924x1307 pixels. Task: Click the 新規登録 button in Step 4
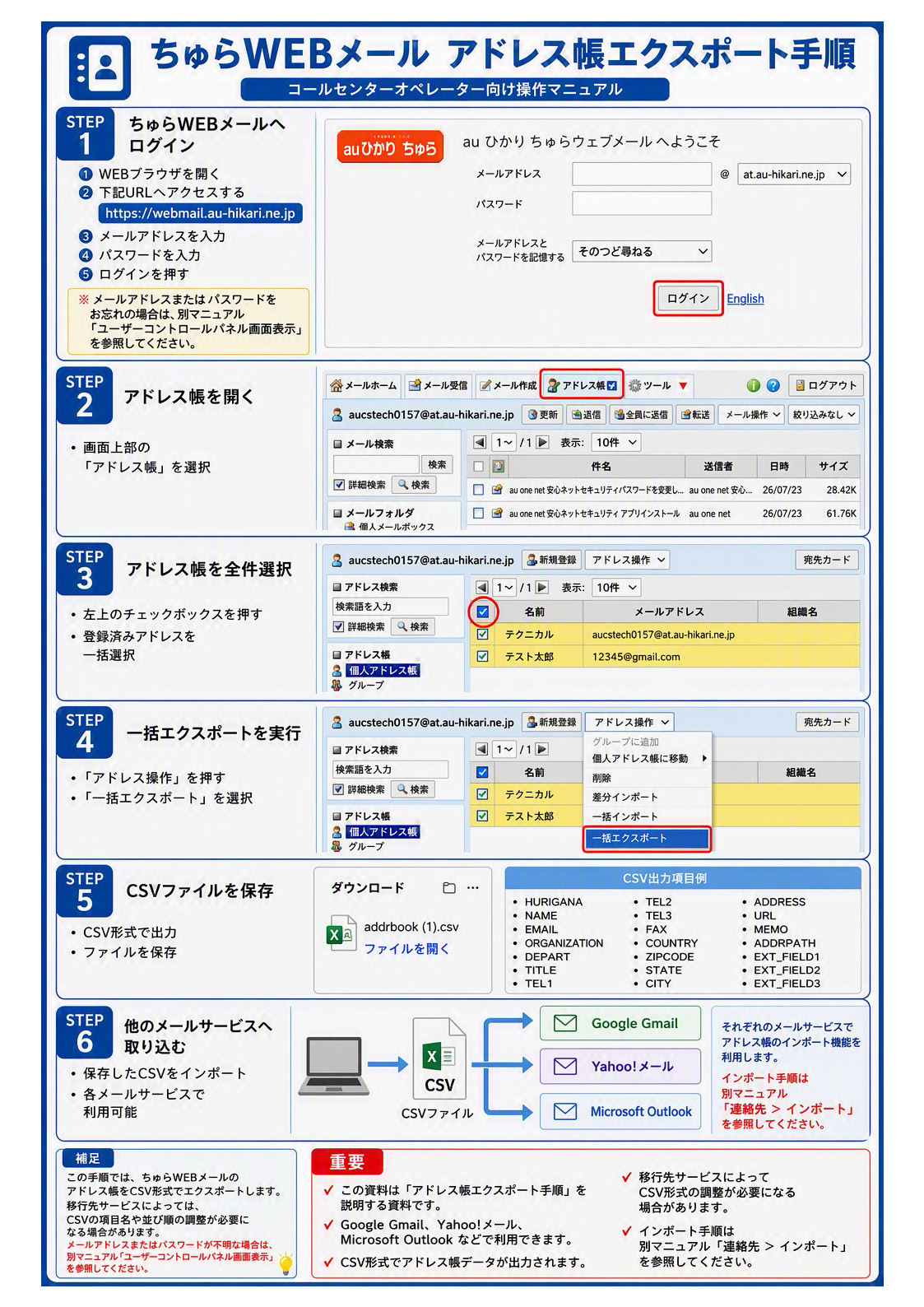(551, 723)
